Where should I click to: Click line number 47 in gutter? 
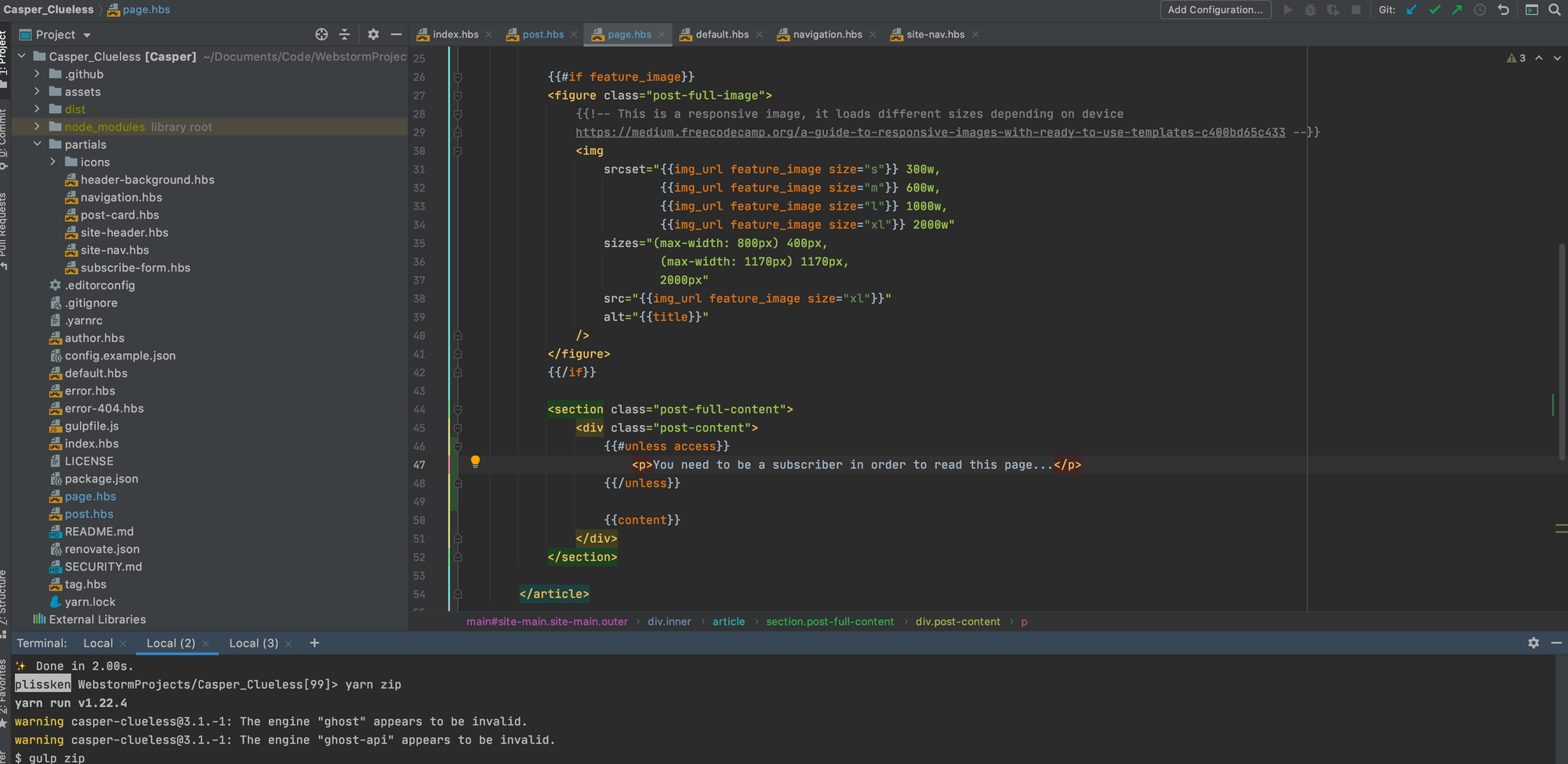click(419, 465)
